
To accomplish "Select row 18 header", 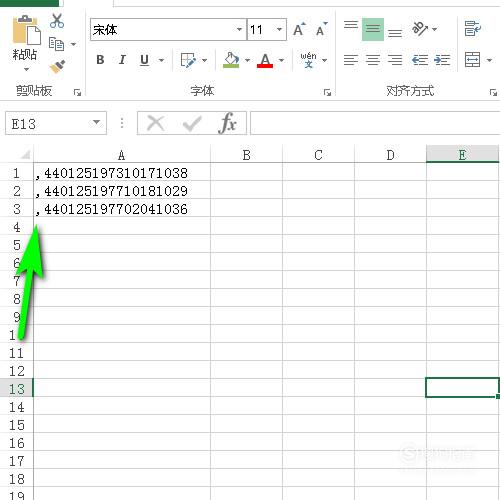I will coord(17,478).
